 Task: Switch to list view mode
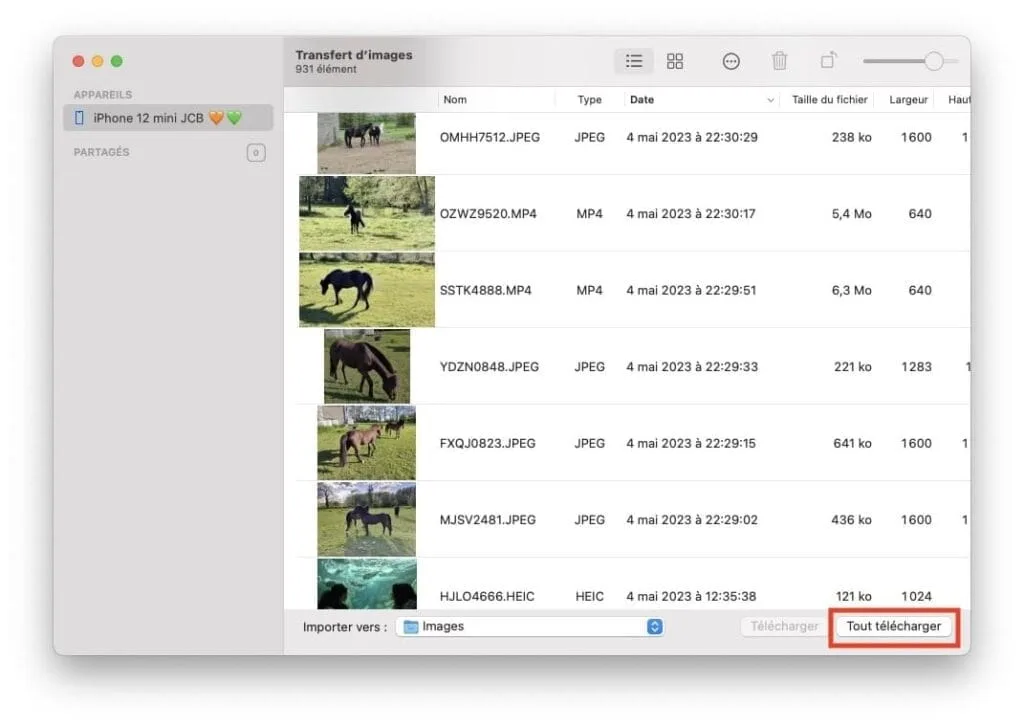pos(633,61)
